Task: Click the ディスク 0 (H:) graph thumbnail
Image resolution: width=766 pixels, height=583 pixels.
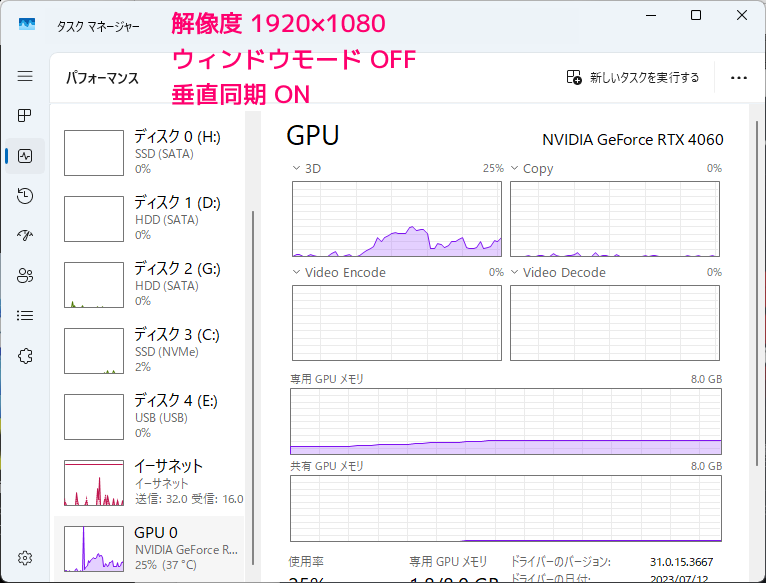Action: pyautogui.click(x=94, y=153)
